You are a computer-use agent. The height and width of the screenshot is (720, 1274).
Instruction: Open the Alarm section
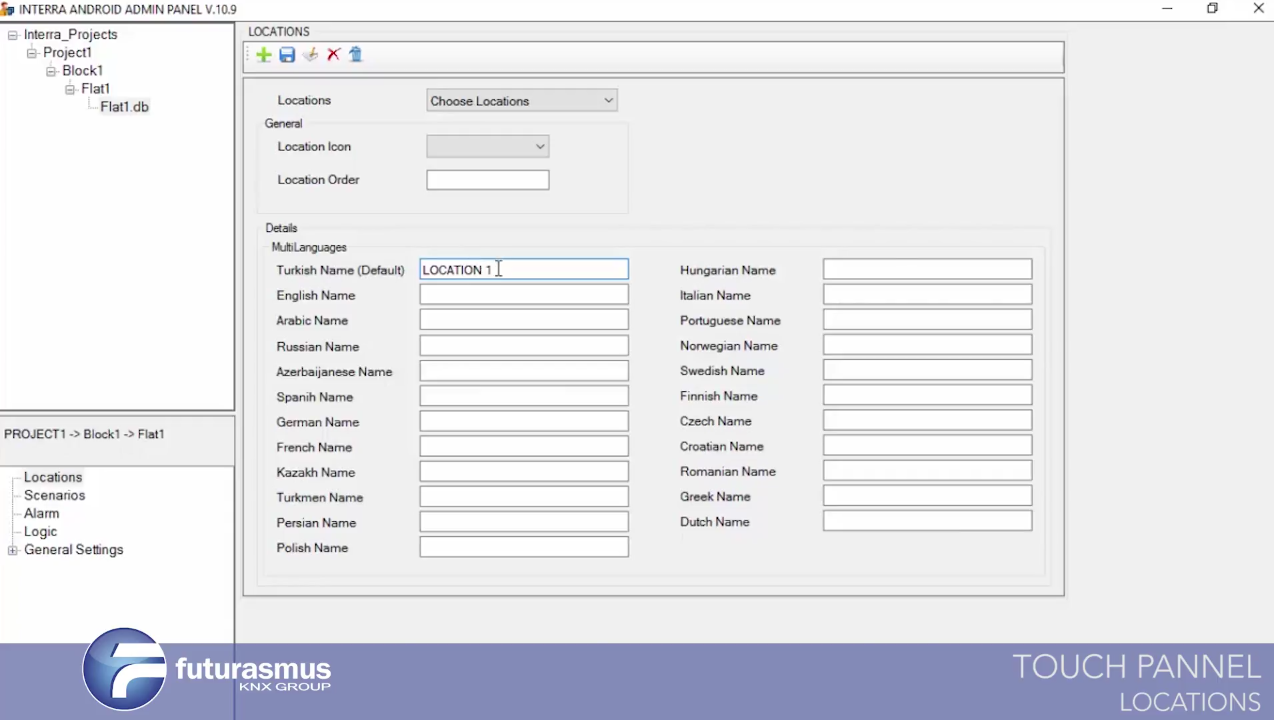pyautogui.click(x=41, y=514)
